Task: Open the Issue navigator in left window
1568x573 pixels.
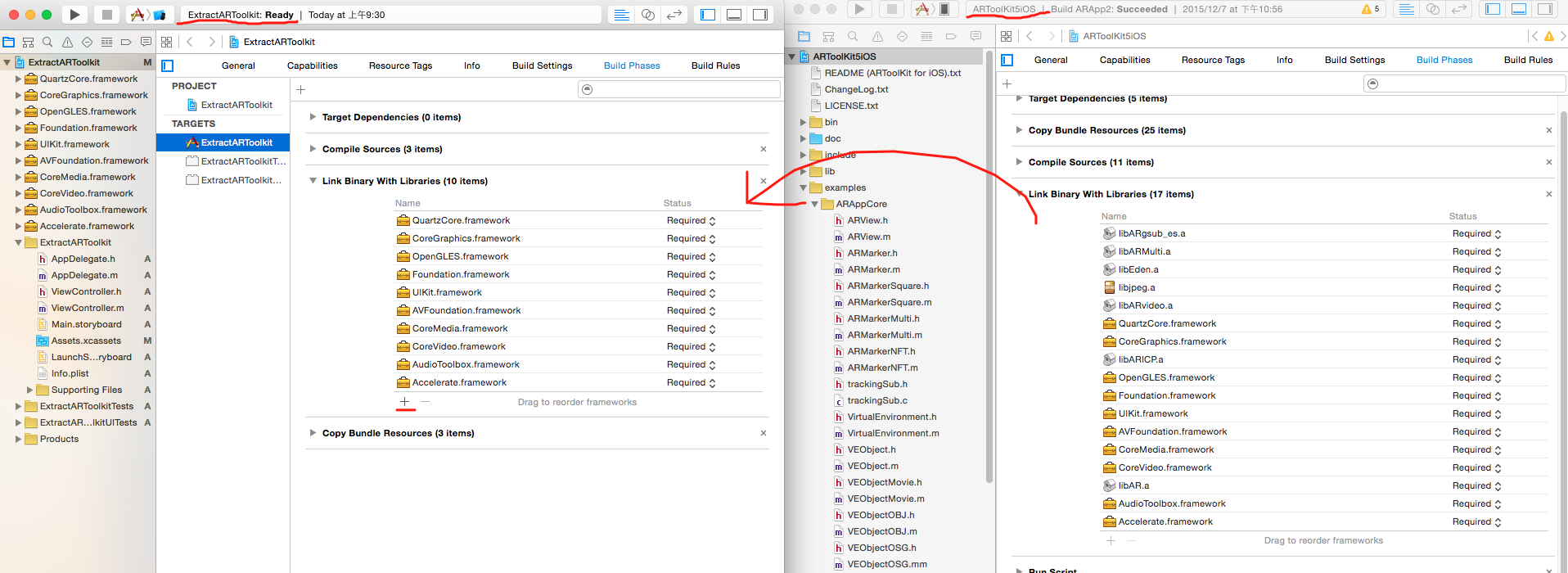Action: (x=67, y=42)
